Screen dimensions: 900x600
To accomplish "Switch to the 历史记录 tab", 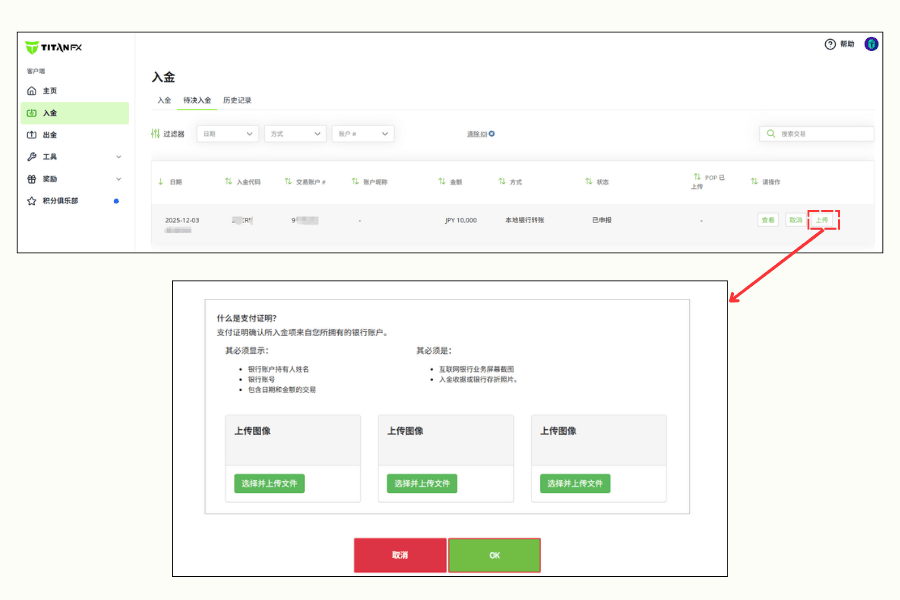I will pyautogui.click(x=236, y=100).
